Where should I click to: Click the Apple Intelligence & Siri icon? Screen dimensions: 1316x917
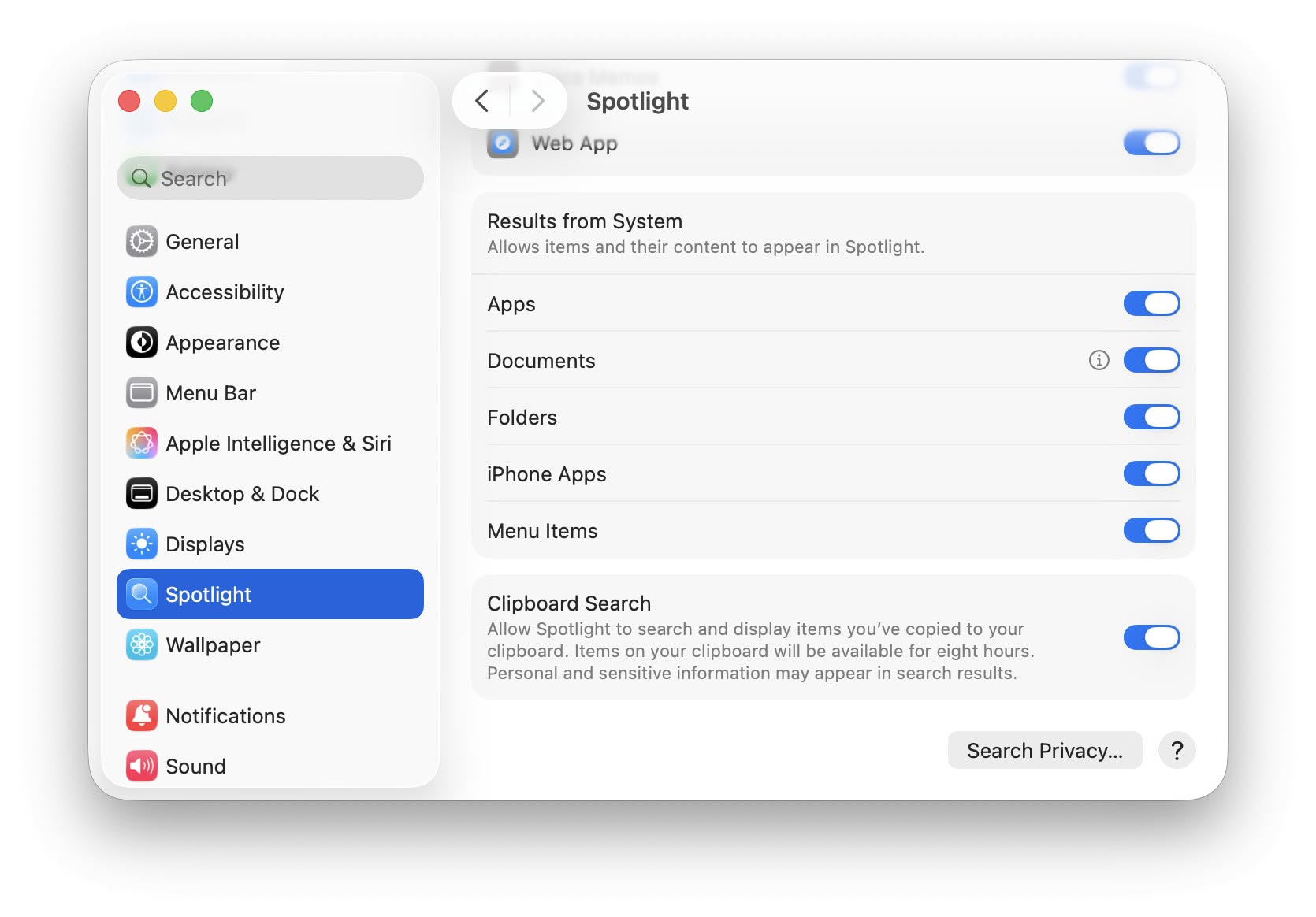pos(142,444)
